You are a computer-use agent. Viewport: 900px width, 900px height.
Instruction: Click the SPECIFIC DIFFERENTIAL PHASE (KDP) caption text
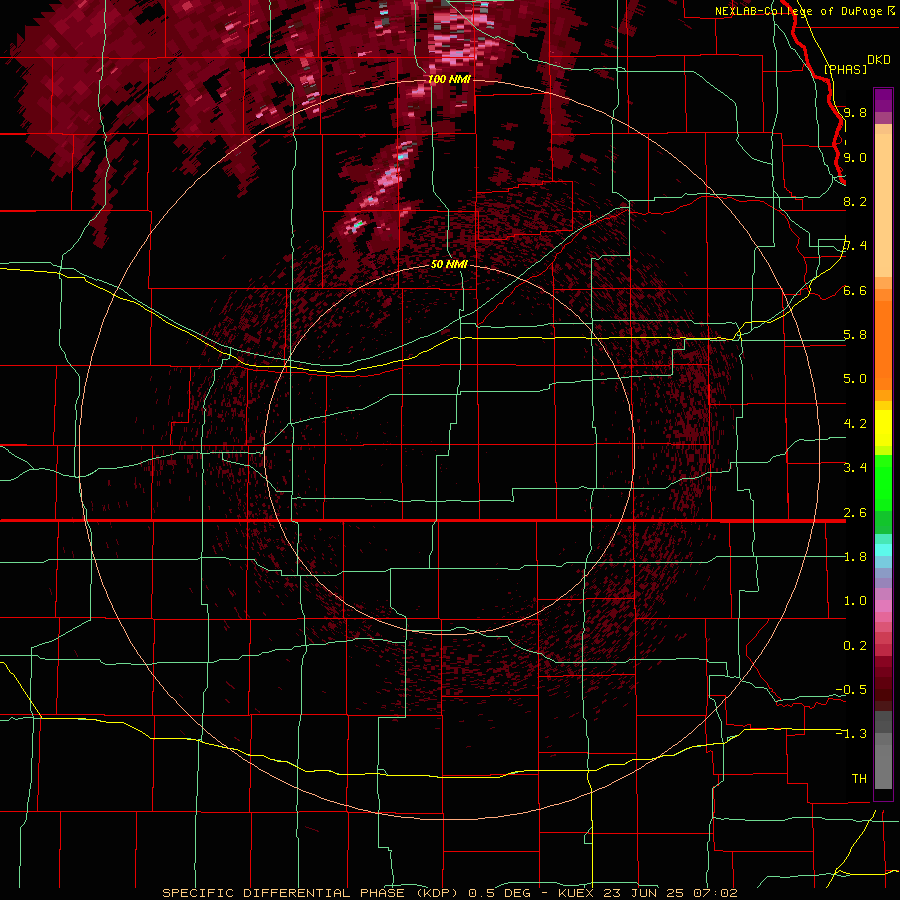(310, 893)
